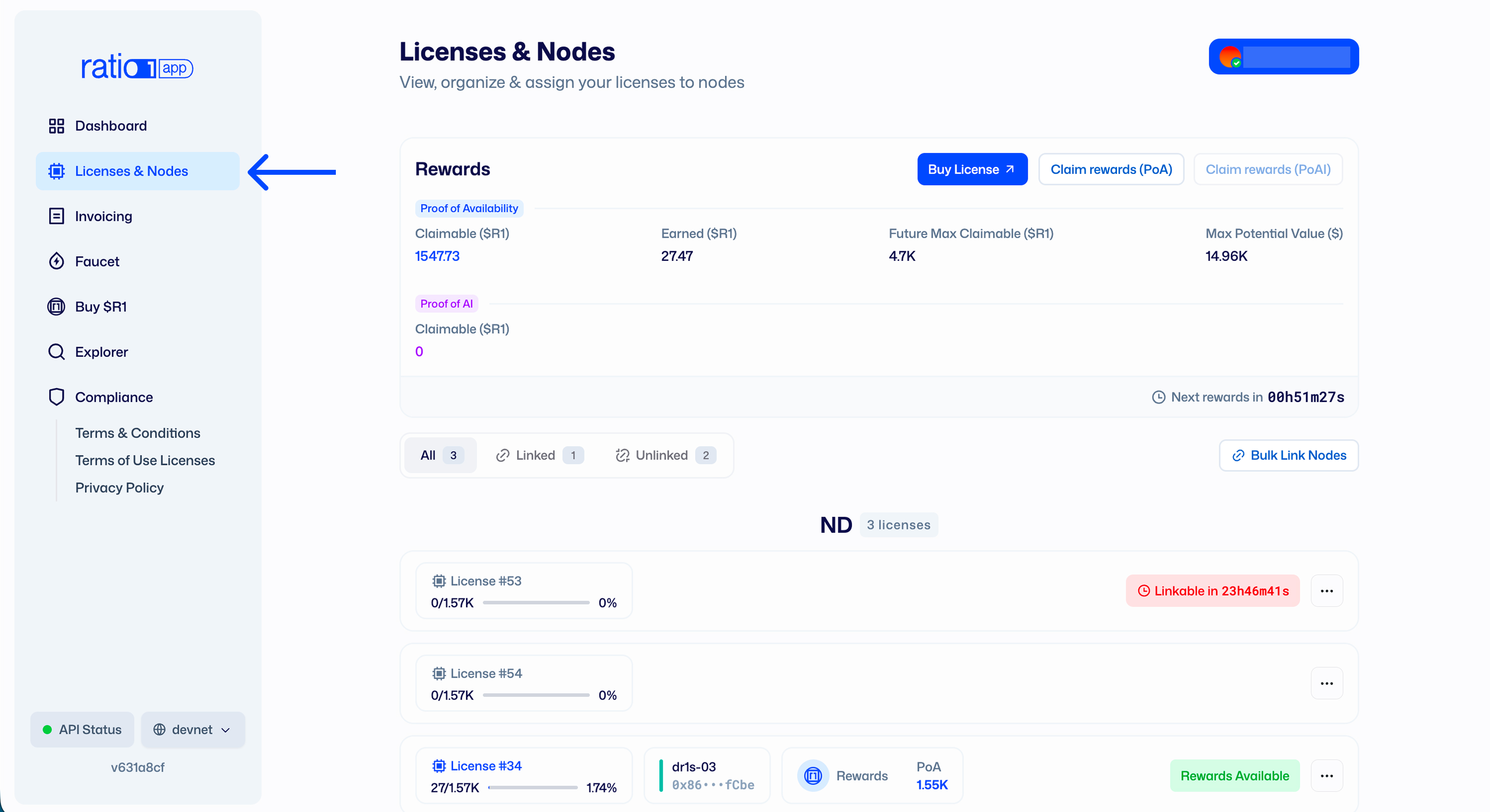The width and height of the screenshot is (1490, 812).
Task: Click the Invoicing document icon
Action: point(56,216)
